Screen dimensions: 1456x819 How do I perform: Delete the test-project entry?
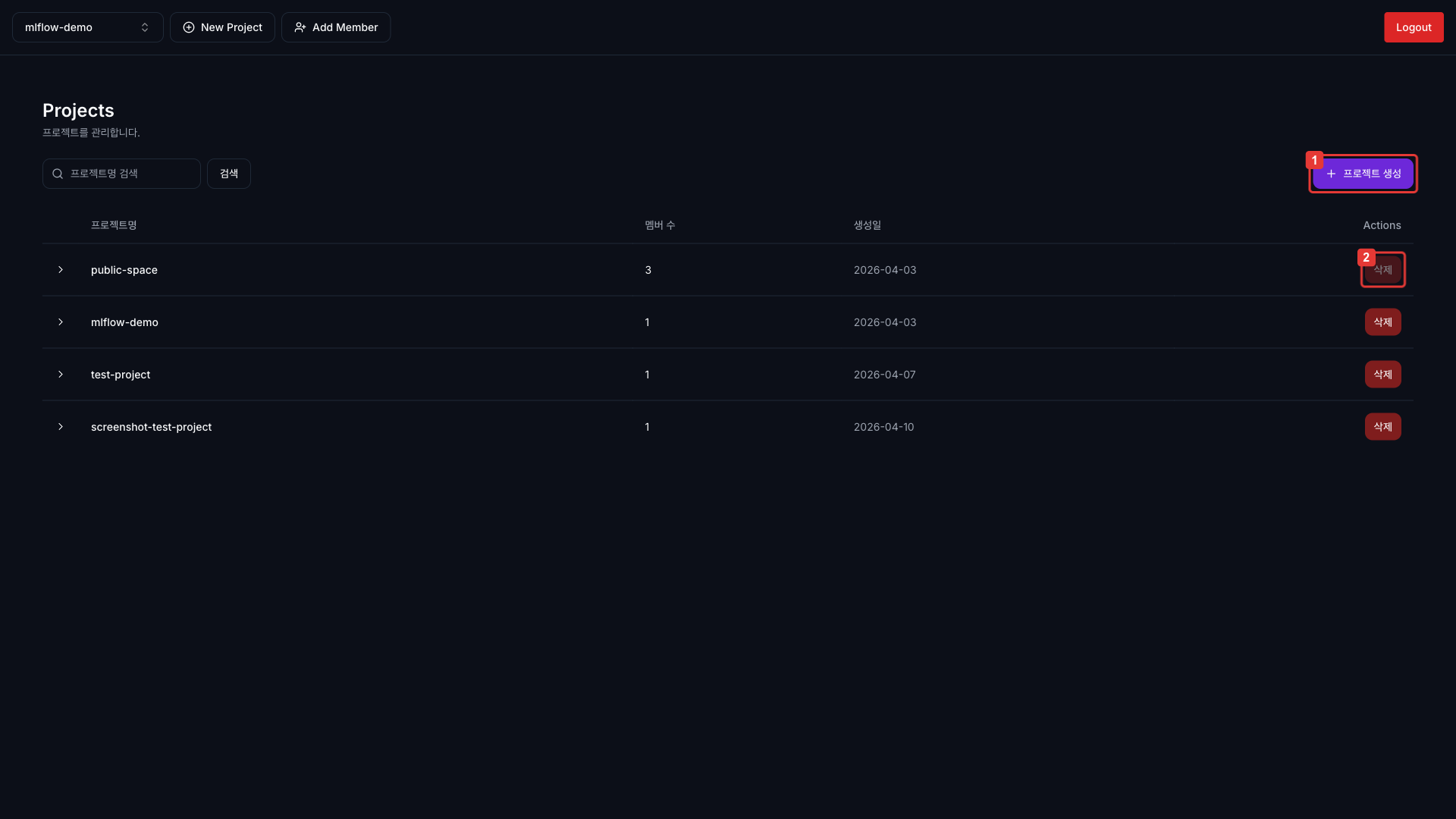pyautogui.click(x=1382, y=375)
